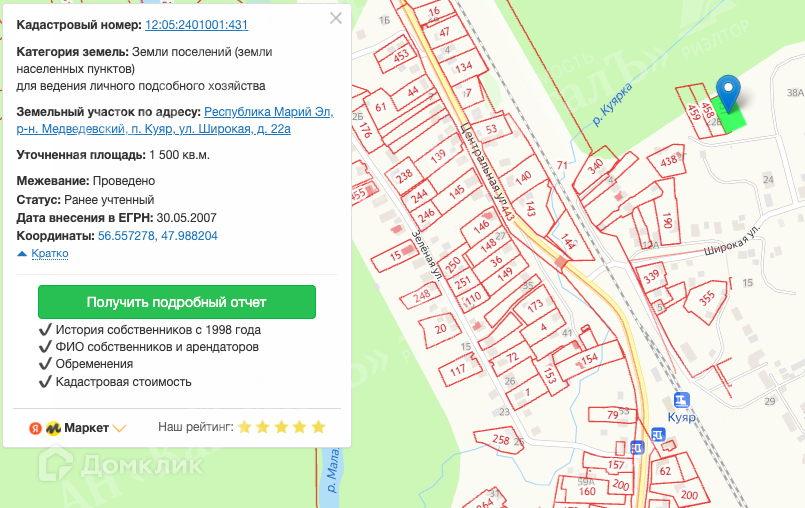Click the Куяр station name label
This screenshot has height=508, width=805.
pyautogui.click(x=681, y=417)
